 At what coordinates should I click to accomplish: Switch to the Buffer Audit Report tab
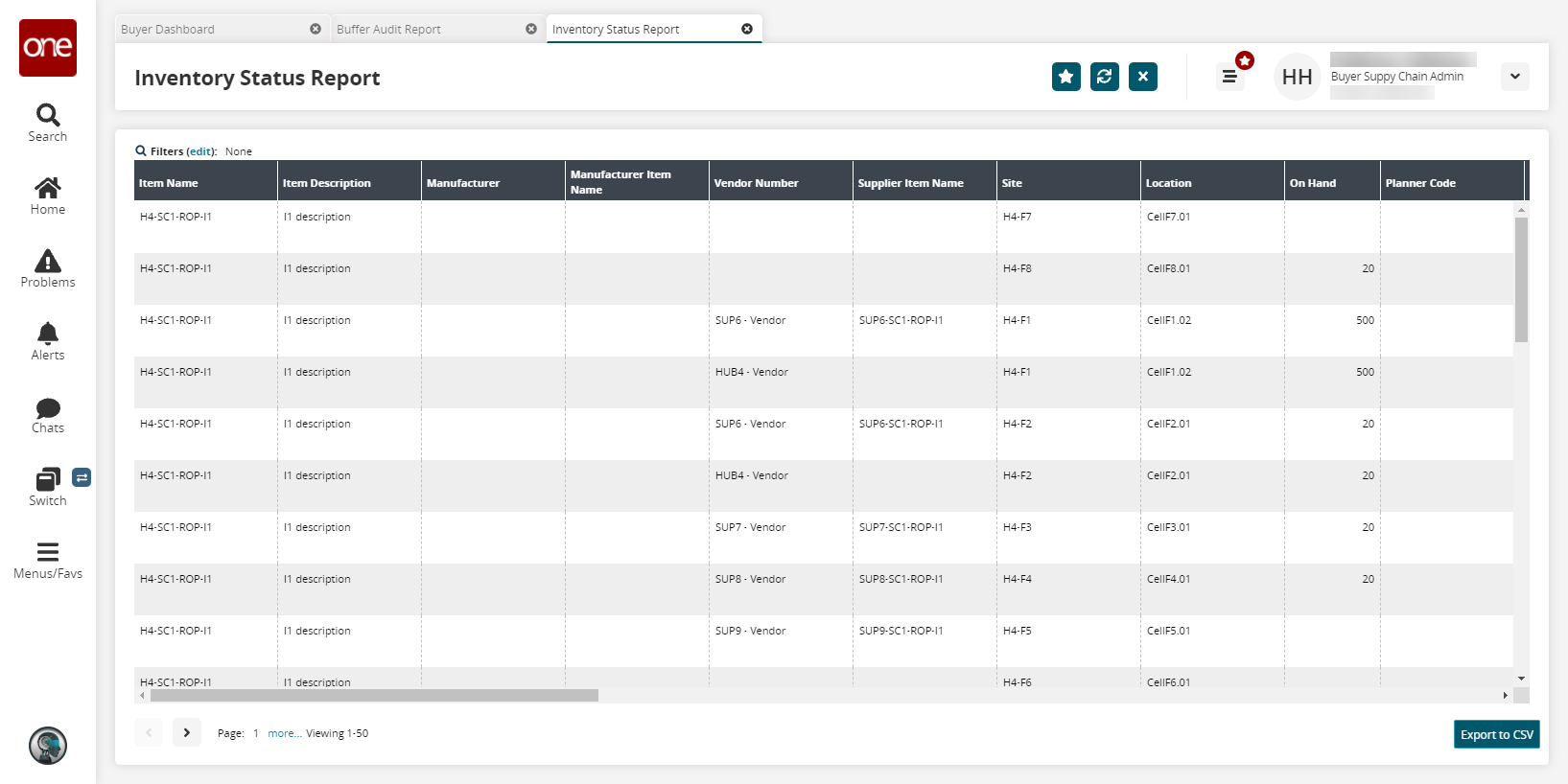click(x=388, y=30)
